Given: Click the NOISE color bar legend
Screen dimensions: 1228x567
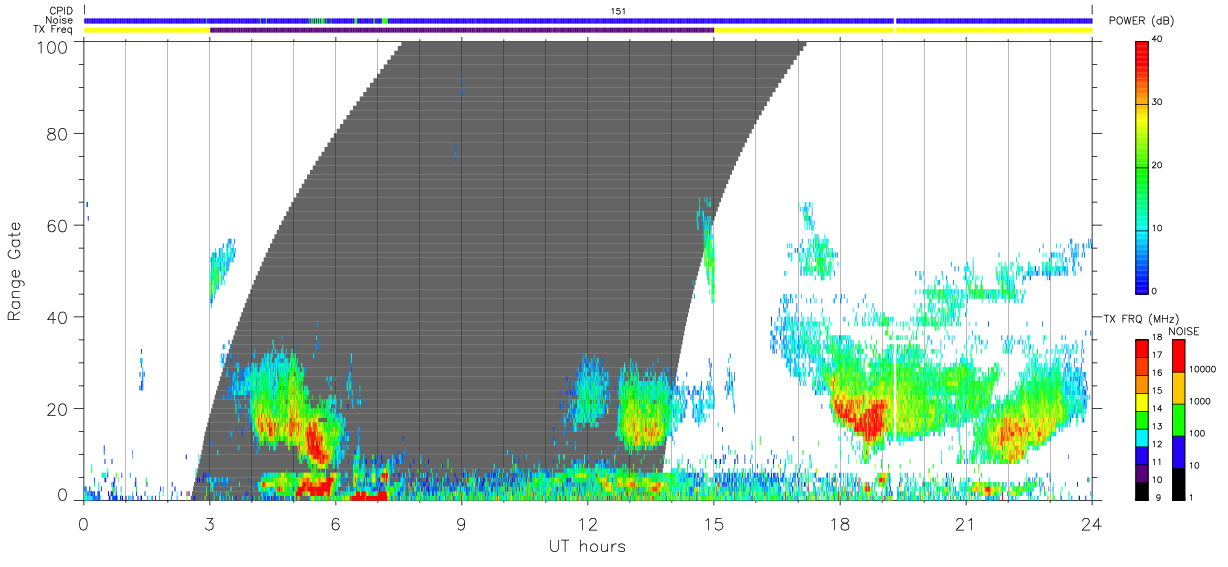Looking at the screenshot, I should point(1179,418).
